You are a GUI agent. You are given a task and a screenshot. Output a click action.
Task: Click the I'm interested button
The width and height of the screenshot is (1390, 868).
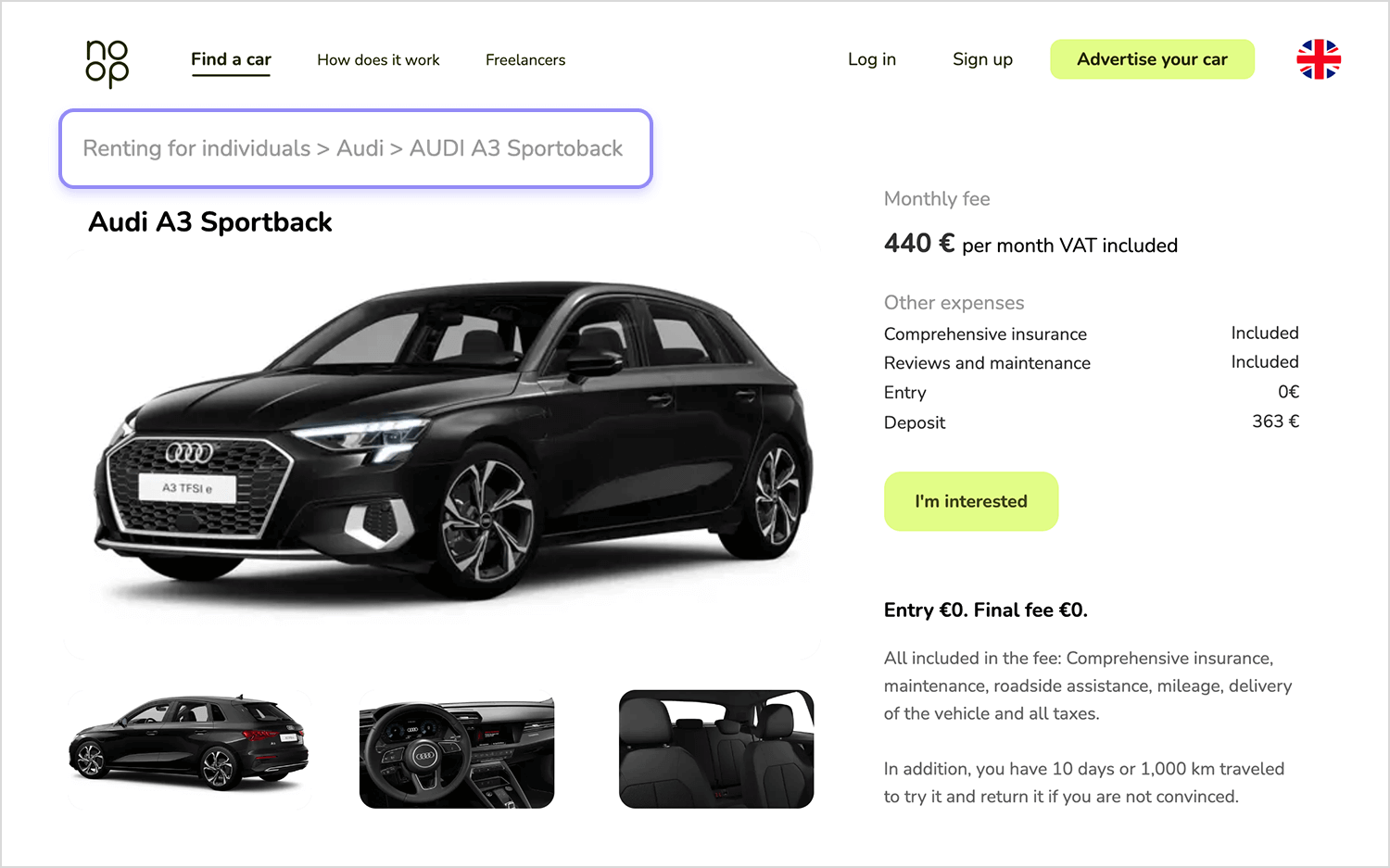(x=971, y=501)
